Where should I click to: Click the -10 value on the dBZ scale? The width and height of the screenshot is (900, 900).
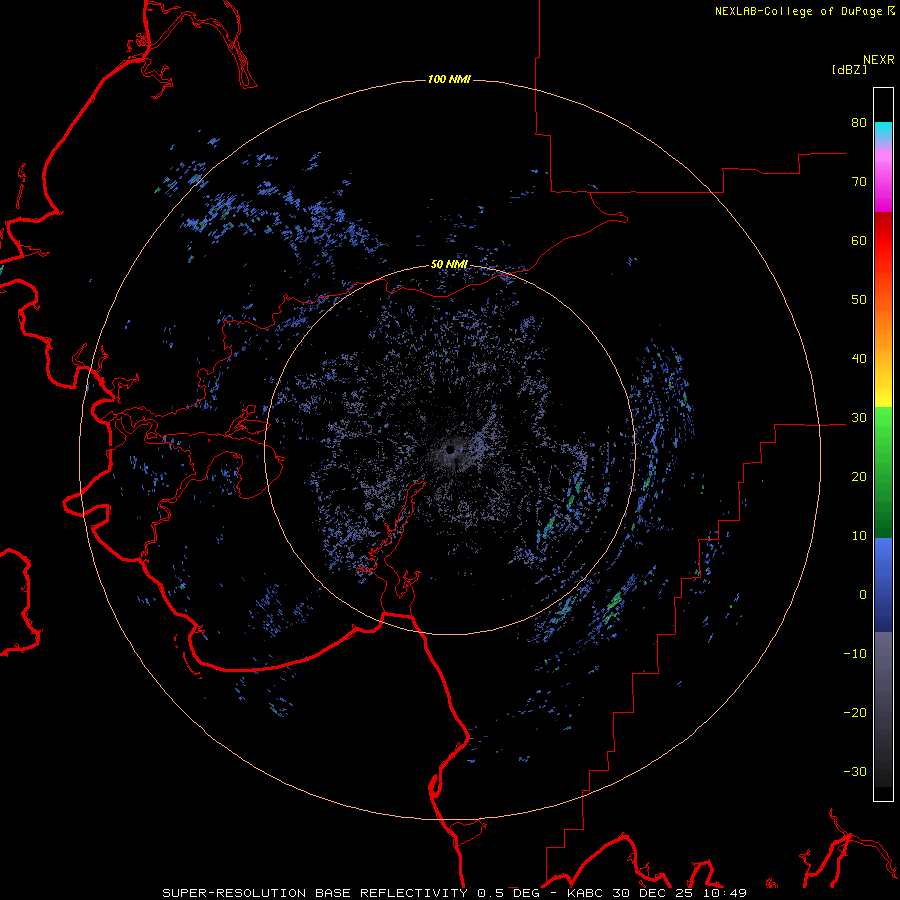click(855, 654)
